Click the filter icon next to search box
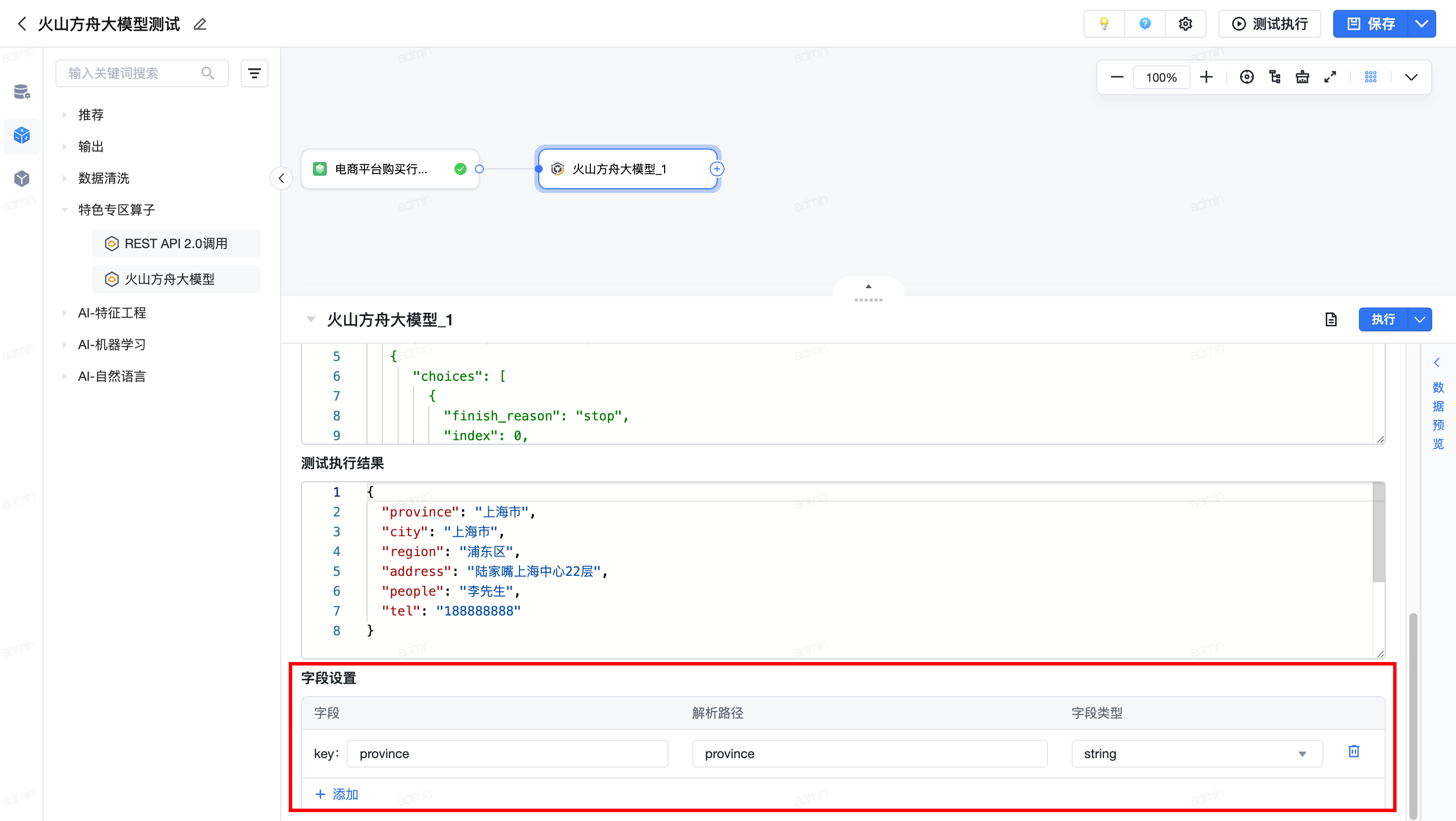Image resolution: width=1456 pixels, height=821 pixels. point(255,73)
